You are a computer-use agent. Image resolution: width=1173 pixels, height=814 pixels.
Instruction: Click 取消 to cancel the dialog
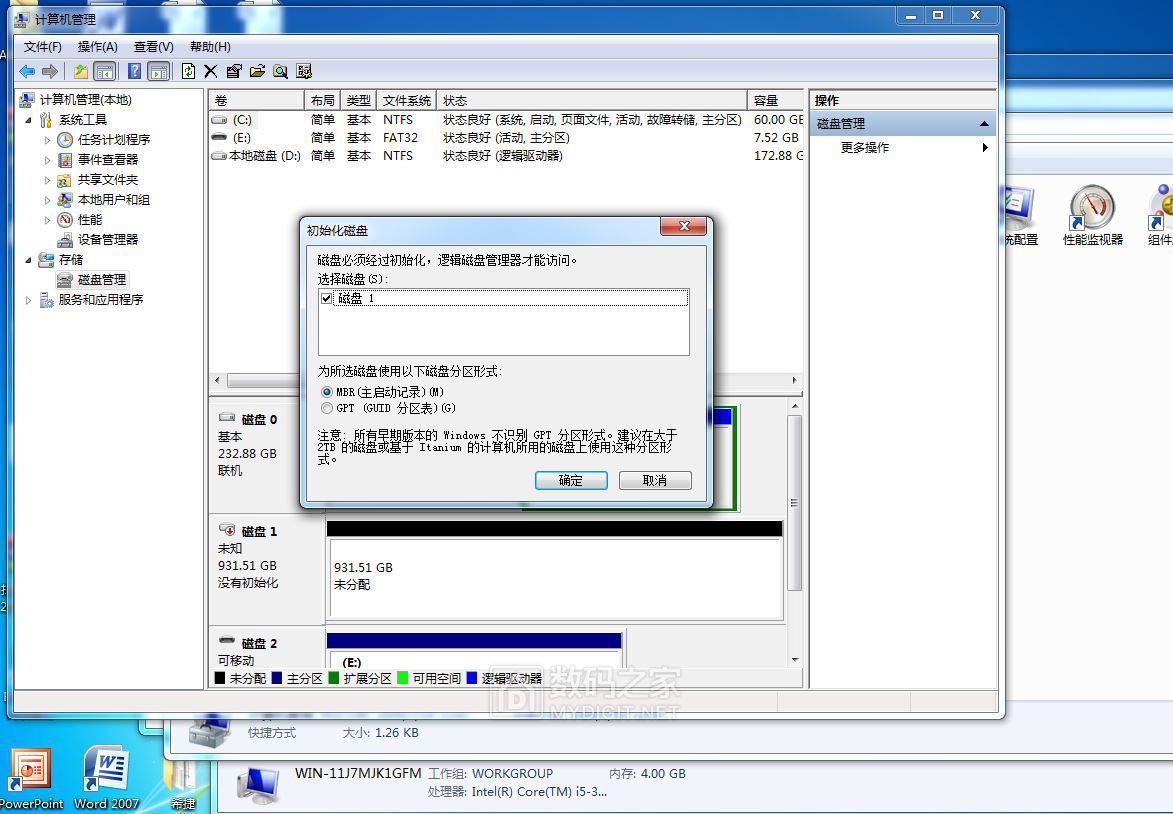(x=655, y=480)
